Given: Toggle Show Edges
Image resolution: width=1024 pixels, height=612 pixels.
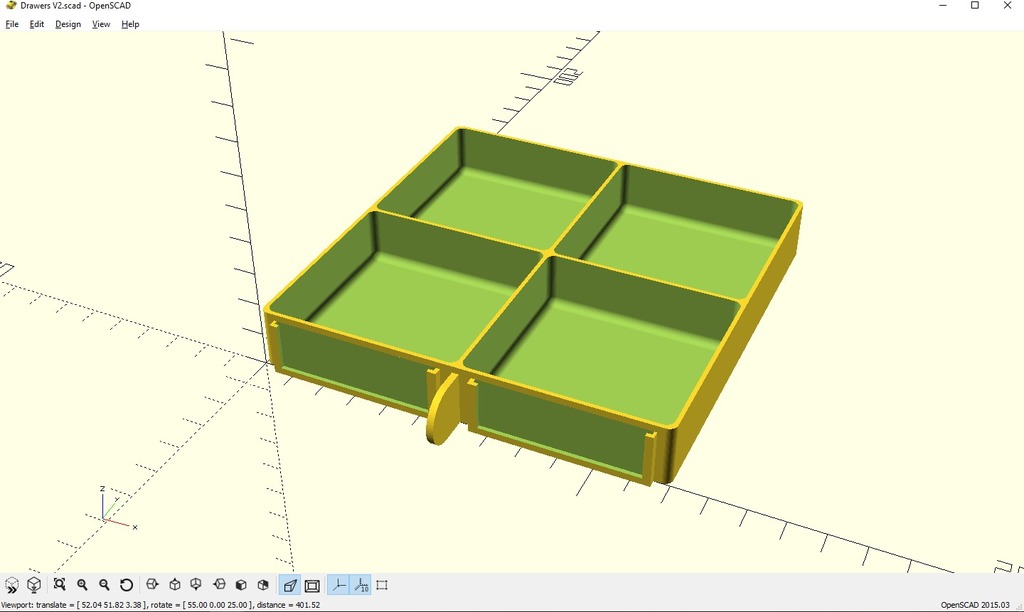Looking at the screenshot, I should coord(382,585).
